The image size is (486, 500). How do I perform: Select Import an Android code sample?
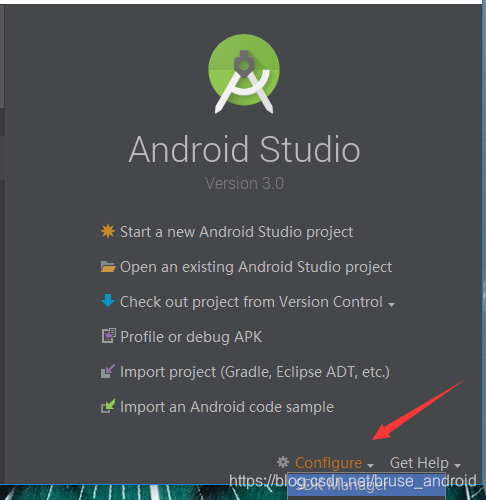click(227, 407)
